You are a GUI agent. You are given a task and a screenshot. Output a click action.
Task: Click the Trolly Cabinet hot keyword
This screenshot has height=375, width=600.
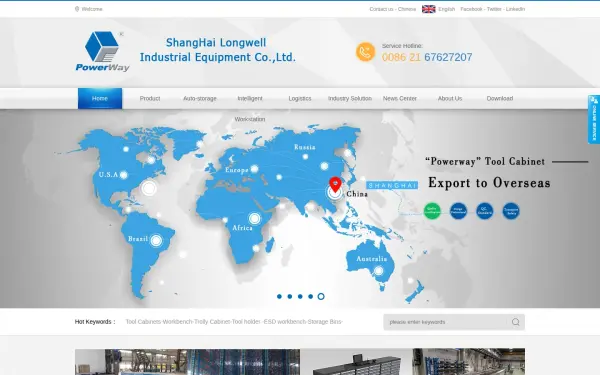[212, 322]
